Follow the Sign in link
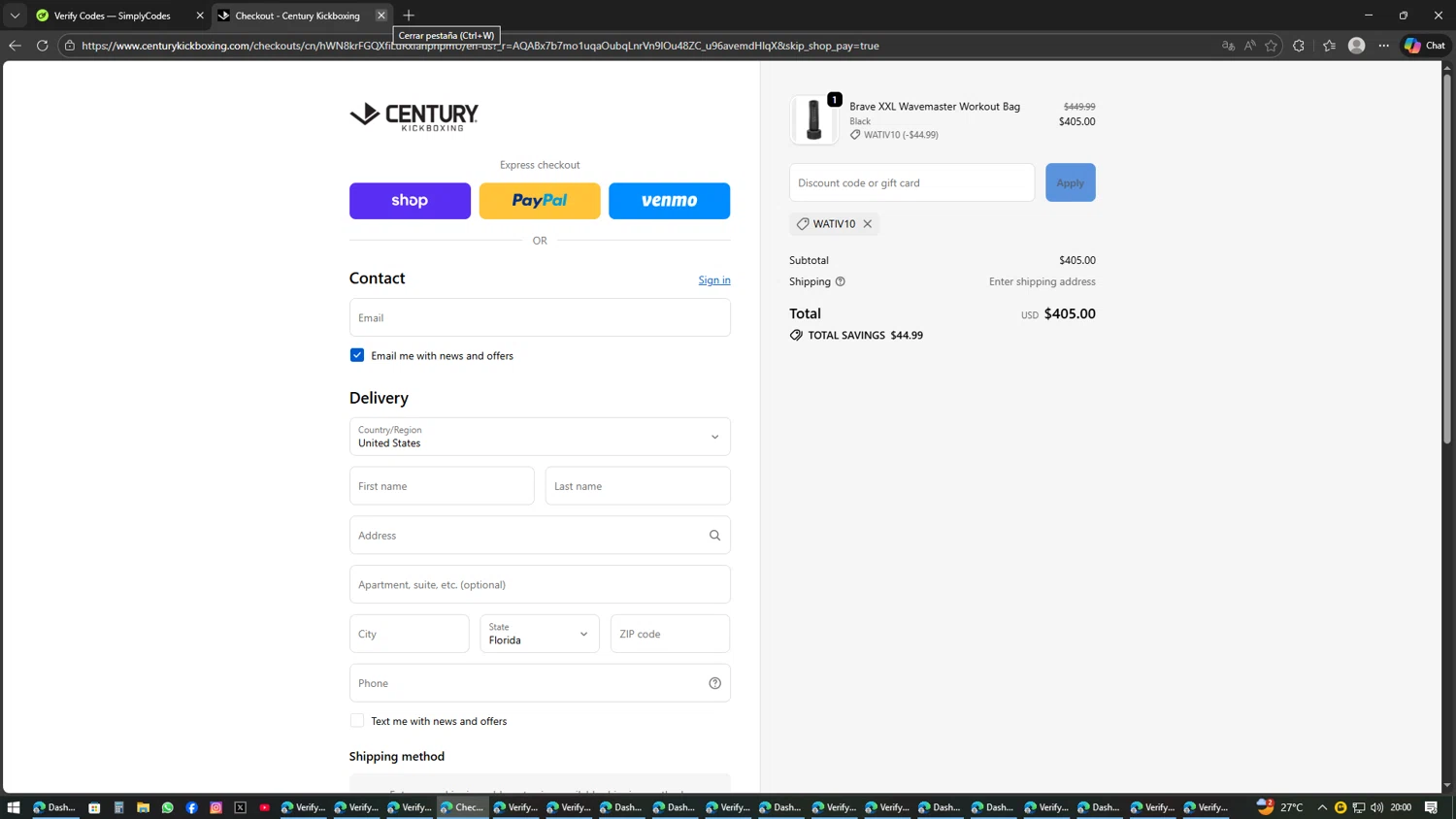 click(714, 279)
